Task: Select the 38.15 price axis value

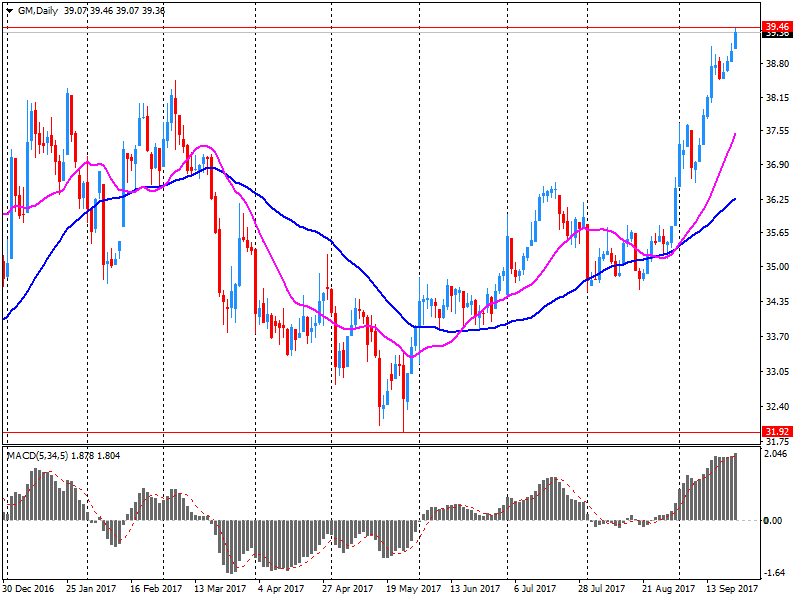Action: coord(778,97)
